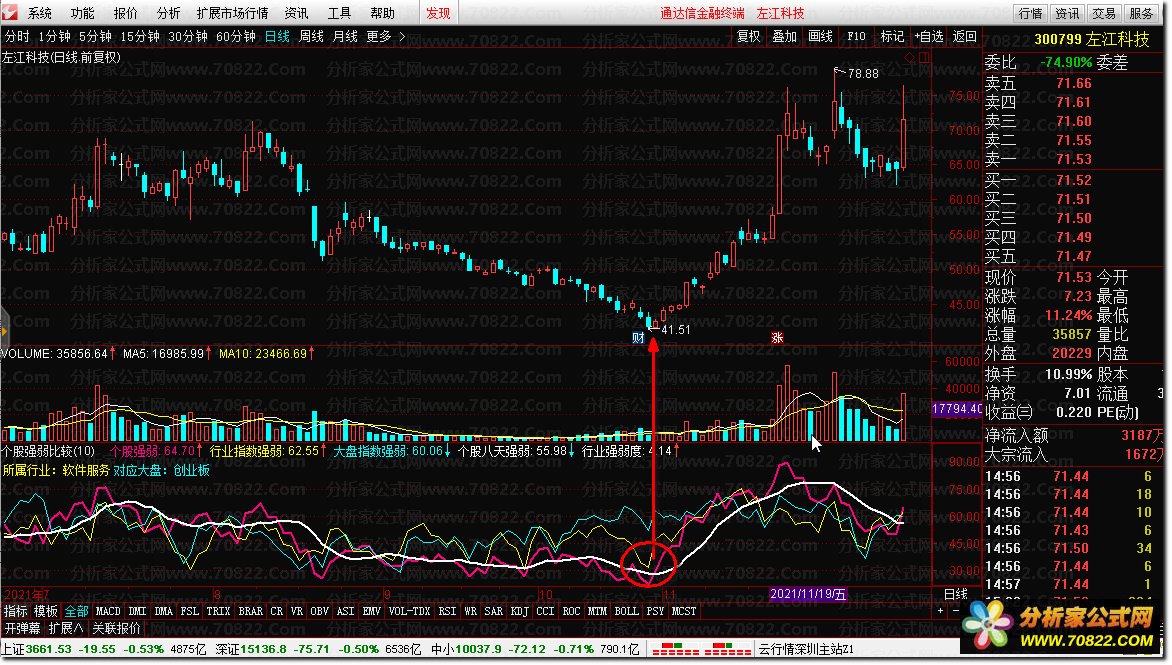Image resolution: width=1172 pixels, height=665 pixels.
Task: Click the minus zoom button near 日线
Action: [956, 611]
